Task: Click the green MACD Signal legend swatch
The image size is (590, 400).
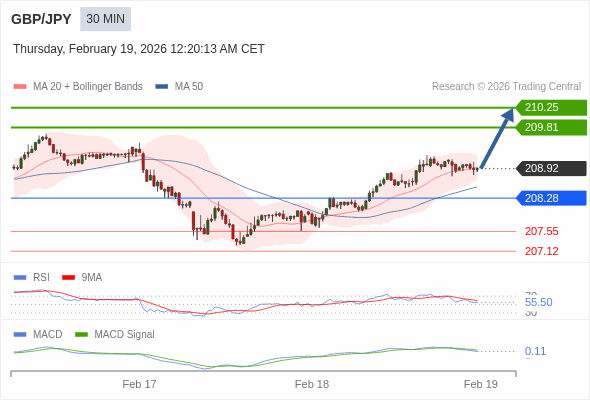Action: [81, 335]
